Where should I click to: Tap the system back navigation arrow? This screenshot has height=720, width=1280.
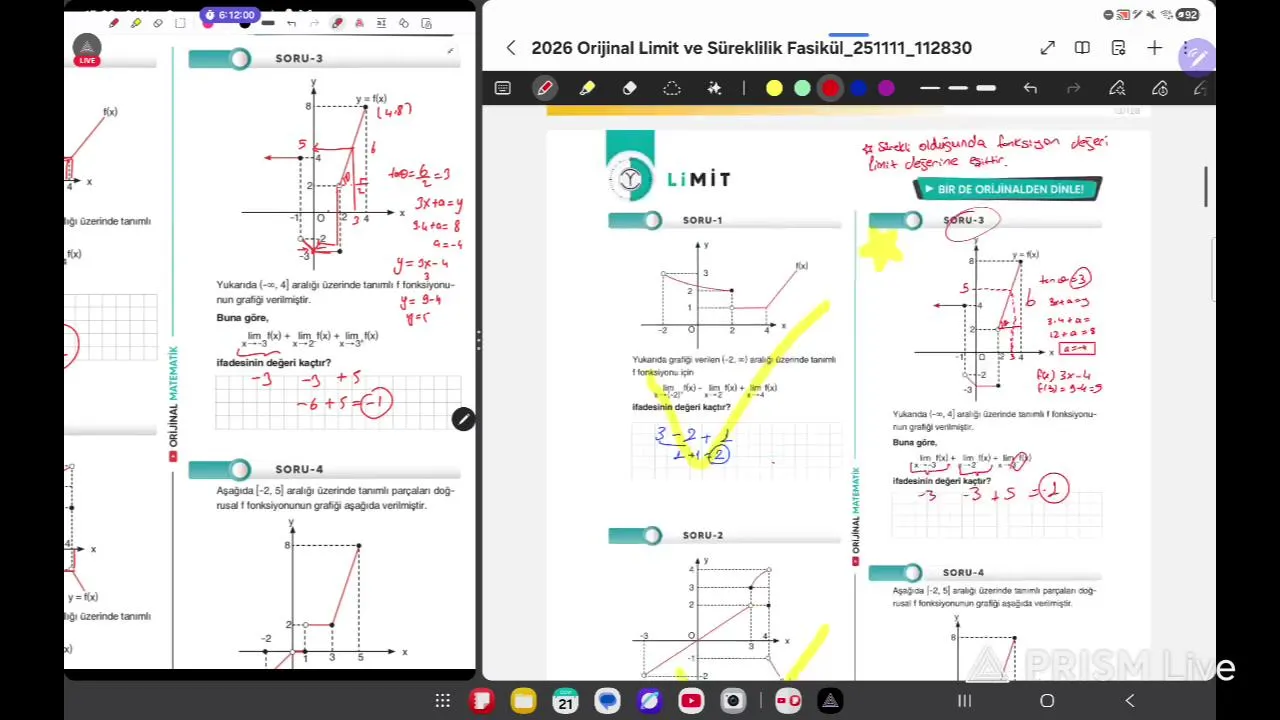point(1130,701)
